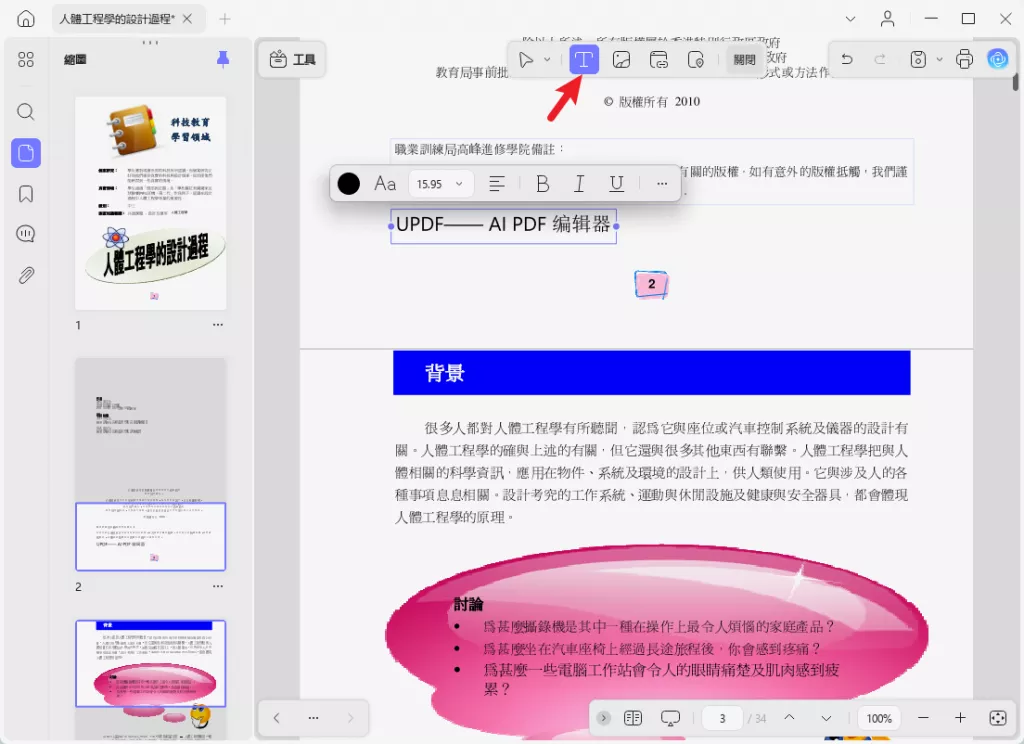Switch to the 工具 tab

pos(292,59)
